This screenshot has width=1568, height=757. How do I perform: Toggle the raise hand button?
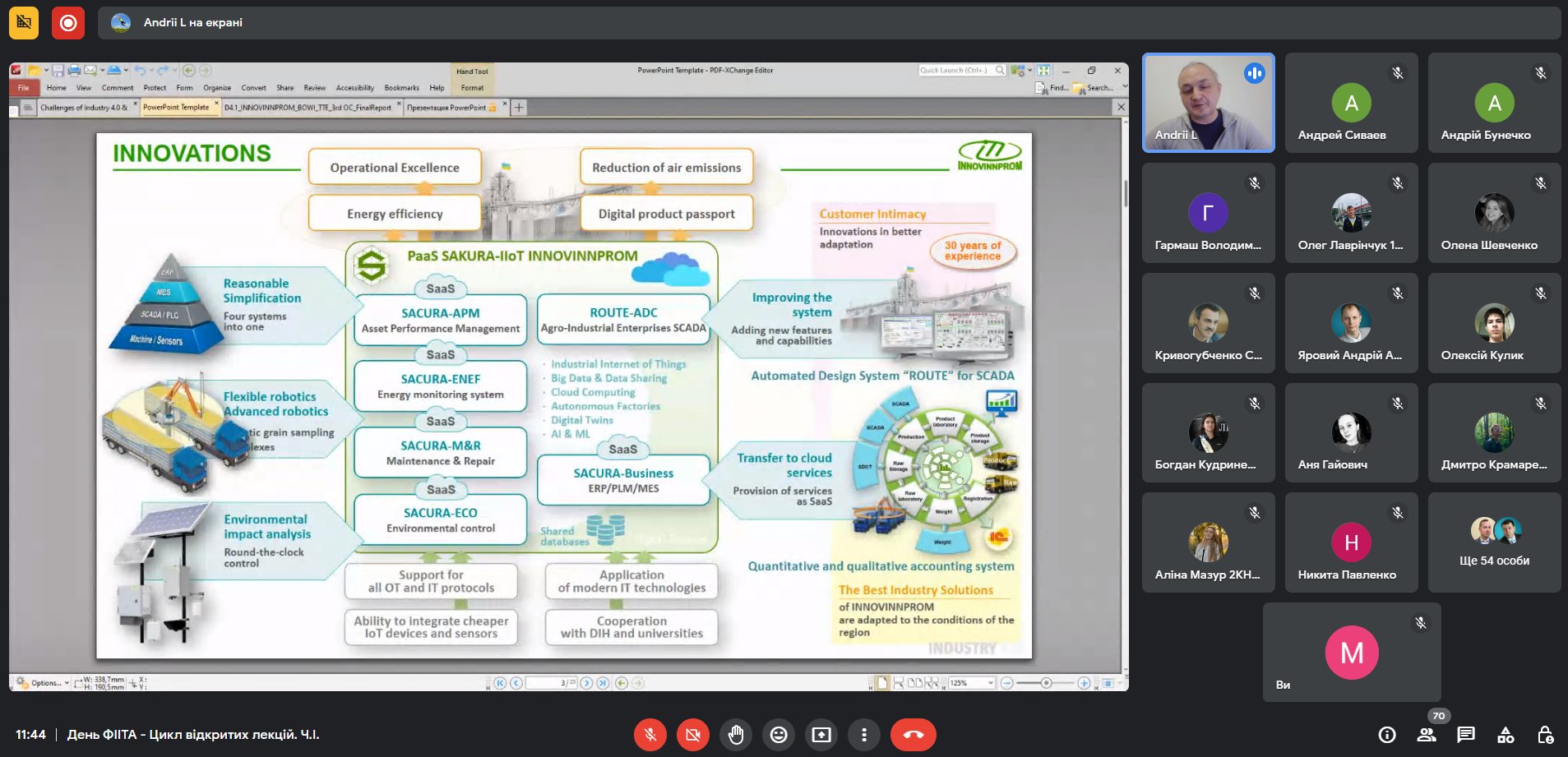tap(736, 735)
